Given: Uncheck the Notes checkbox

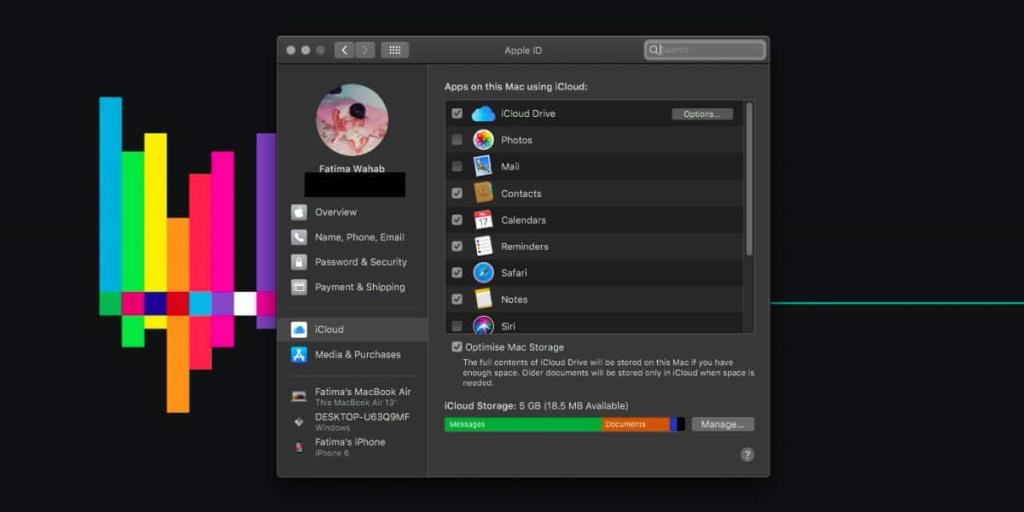Looking at the screenshot, I should (457, 299).
